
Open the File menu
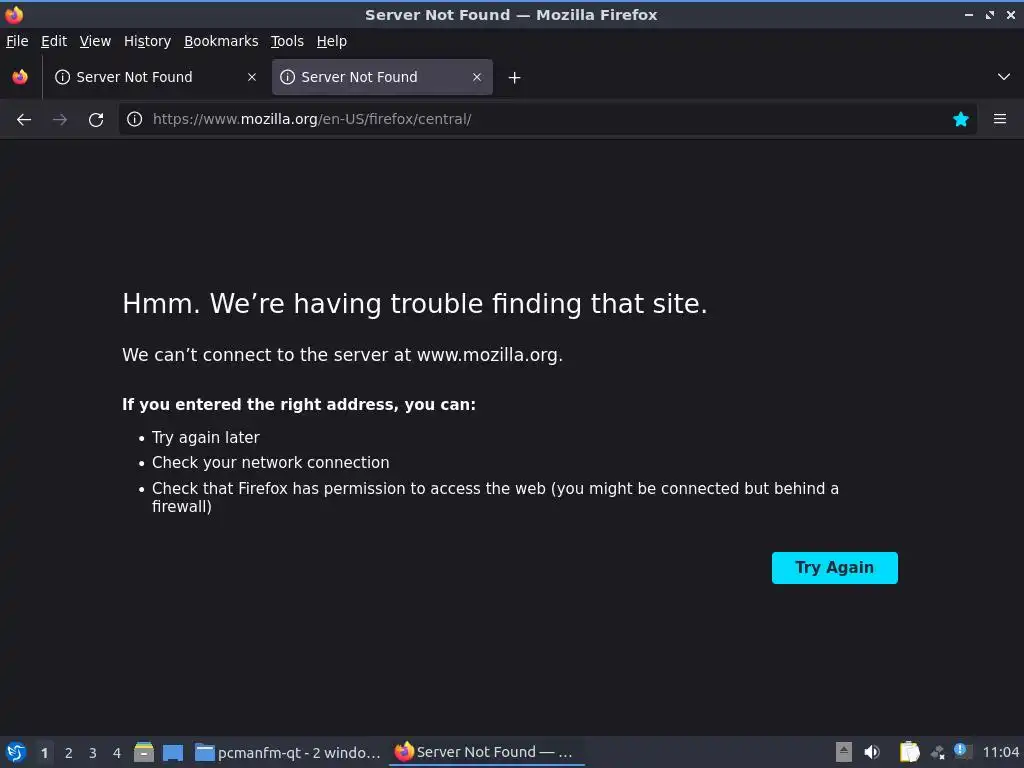pos(17,41)
